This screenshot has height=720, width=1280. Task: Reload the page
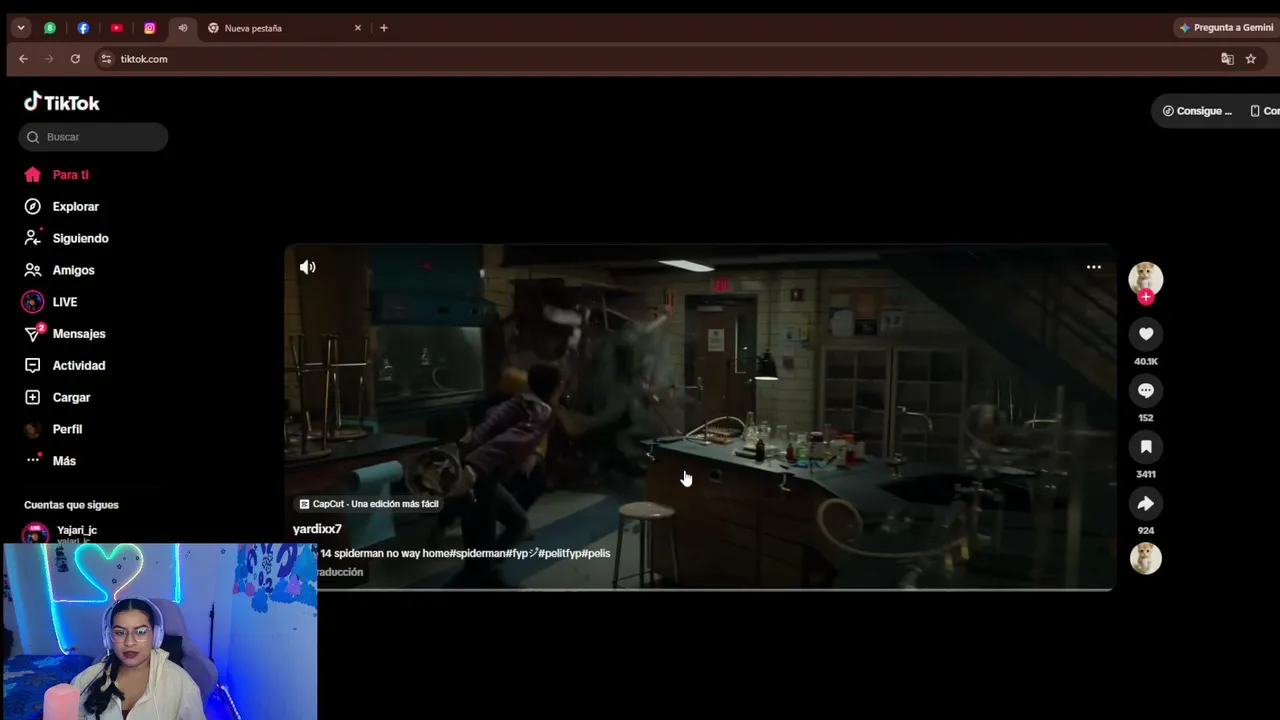75,59
